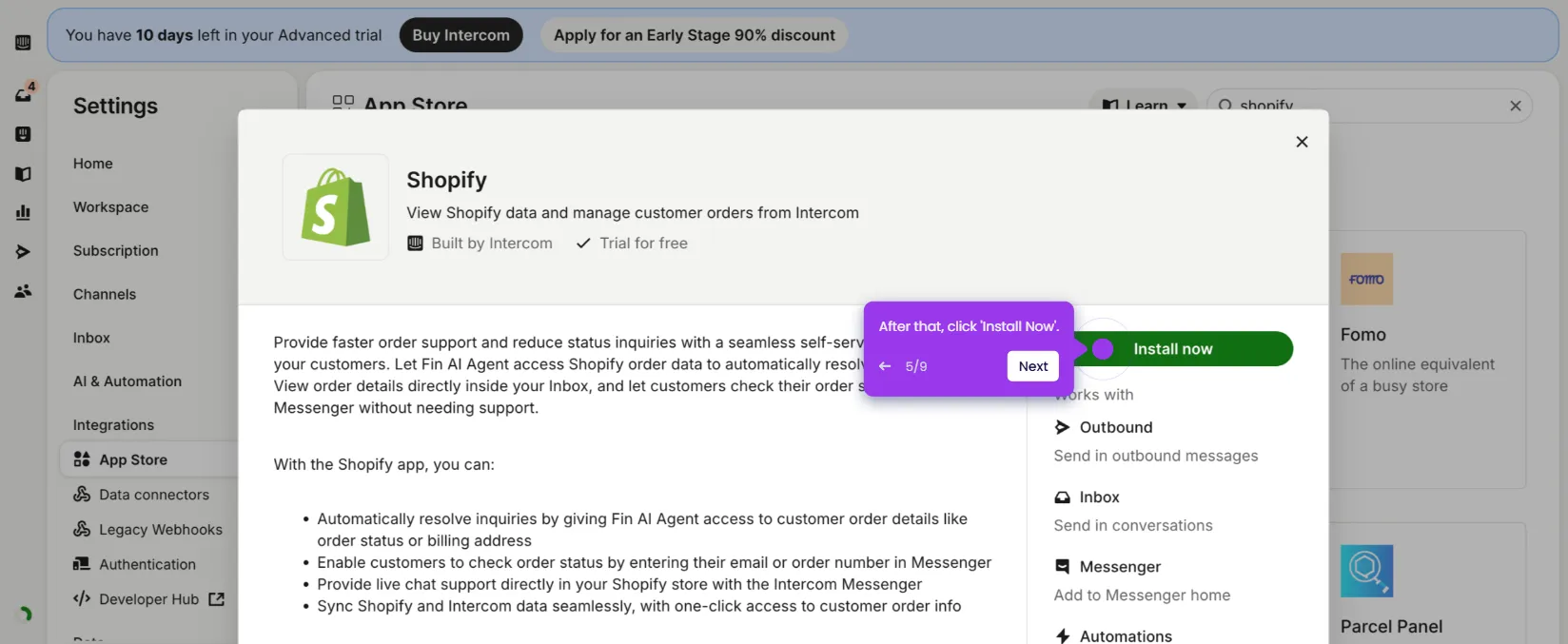Click the Shopify bag logo

click(335, 206)
